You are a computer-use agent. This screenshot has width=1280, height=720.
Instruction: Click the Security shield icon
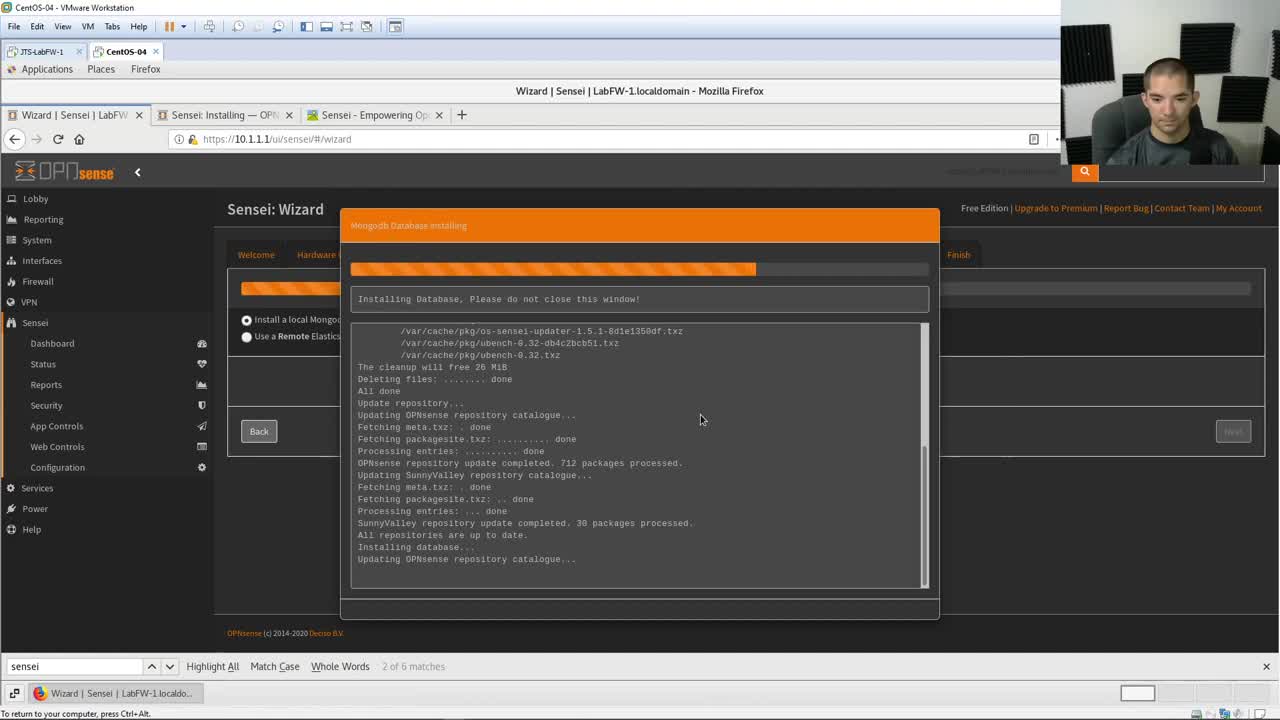point(201,405)
